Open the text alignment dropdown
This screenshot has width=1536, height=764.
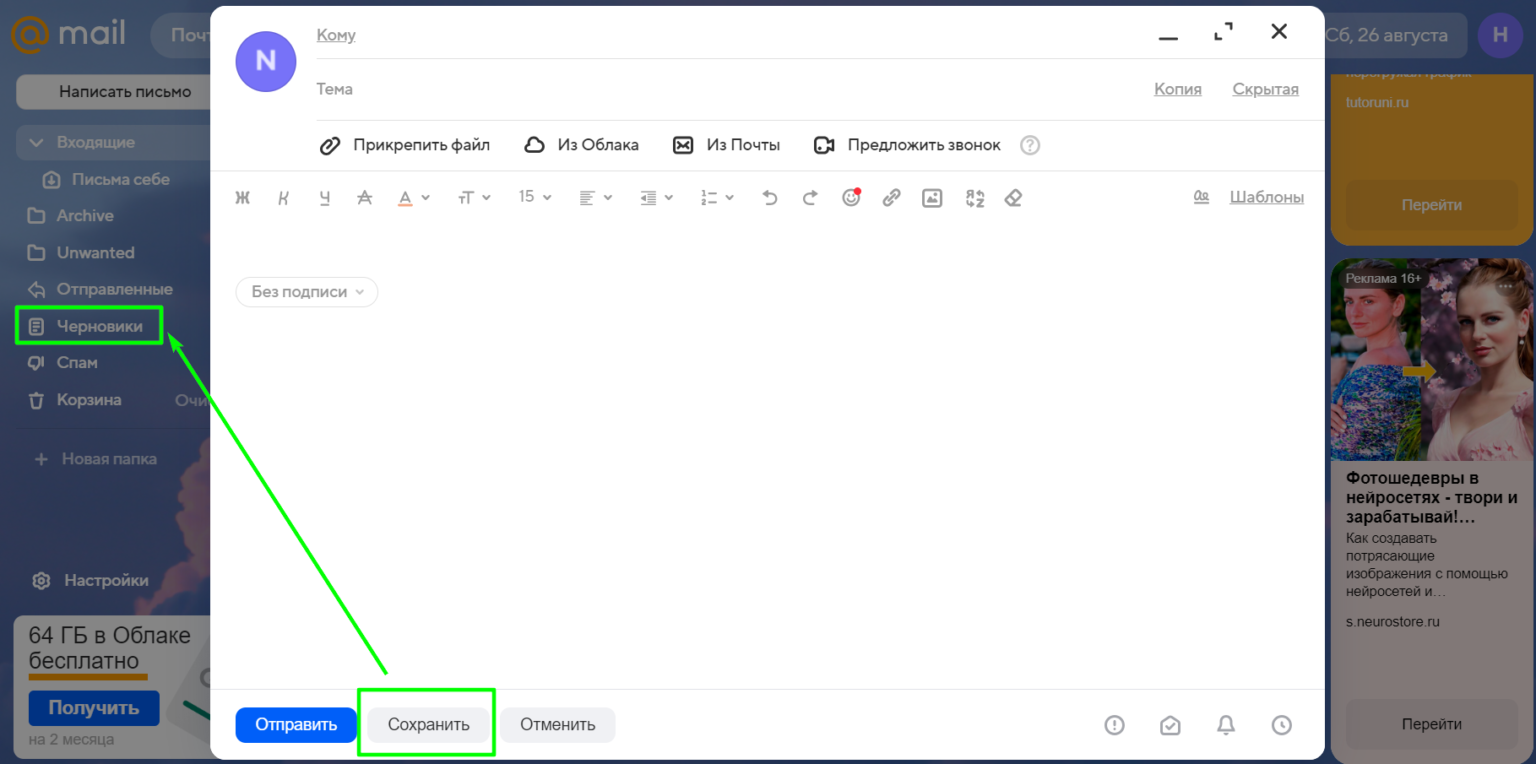(x=596, y=198)
